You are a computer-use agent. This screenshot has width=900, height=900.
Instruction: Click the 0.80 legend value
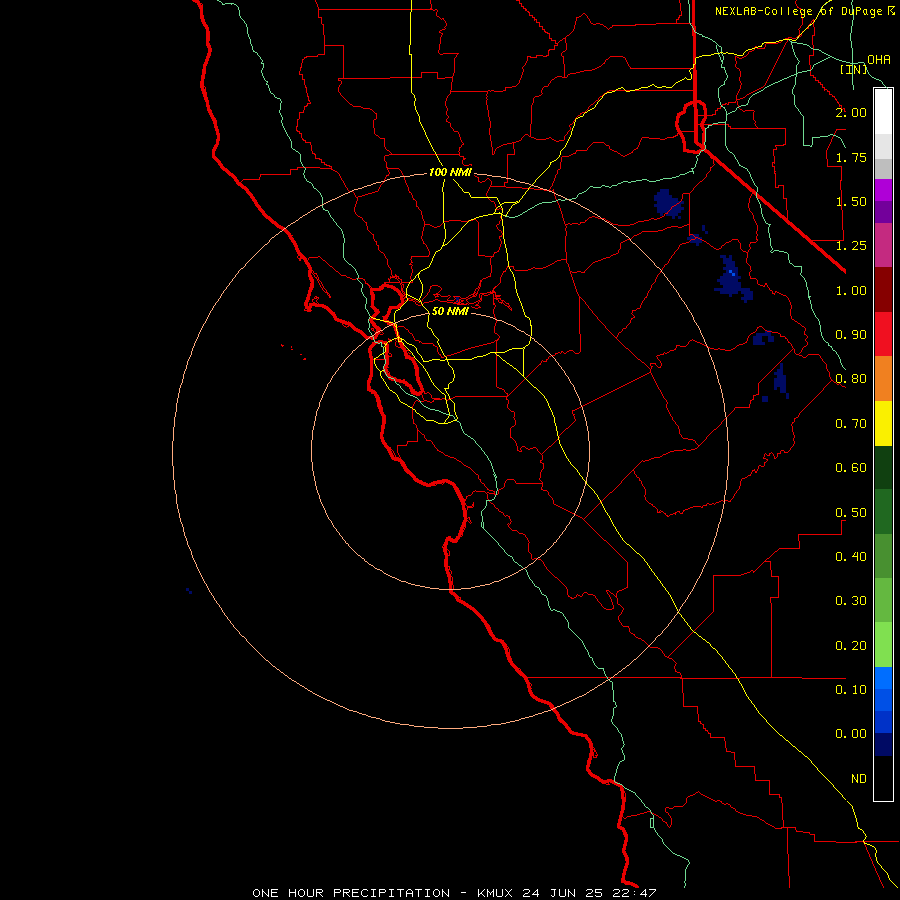[851, 379]
